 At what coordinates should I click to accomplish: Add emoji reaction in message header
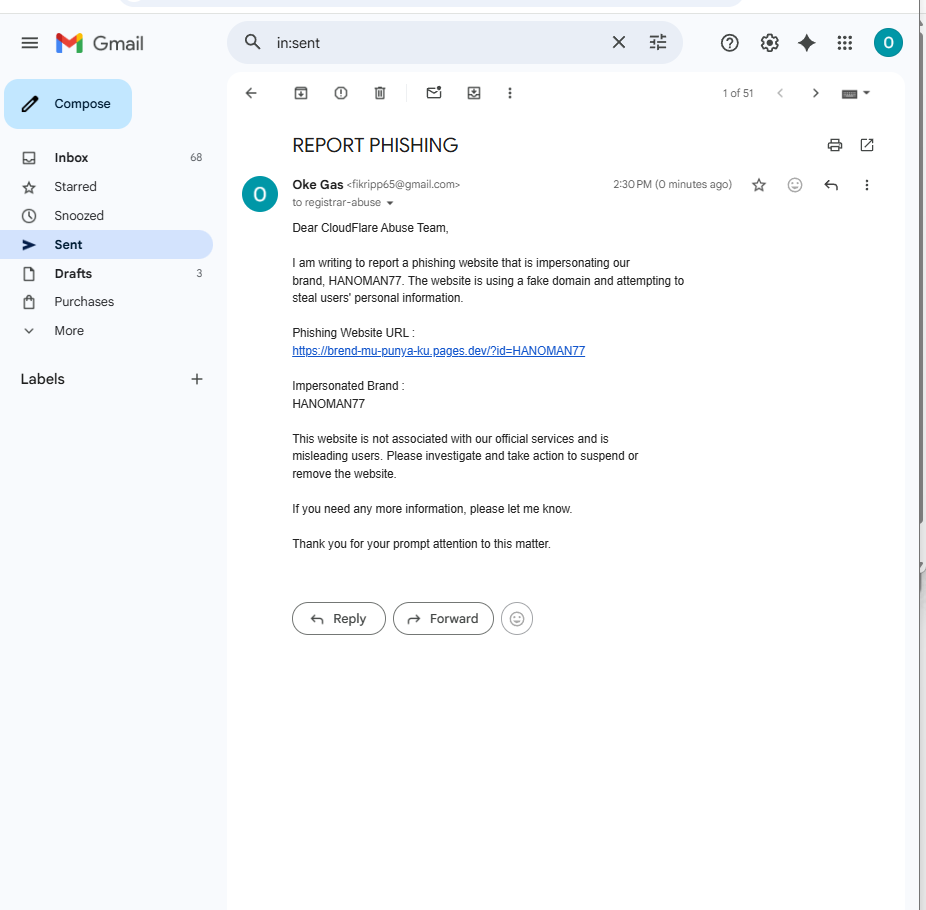tap(795, 185)
